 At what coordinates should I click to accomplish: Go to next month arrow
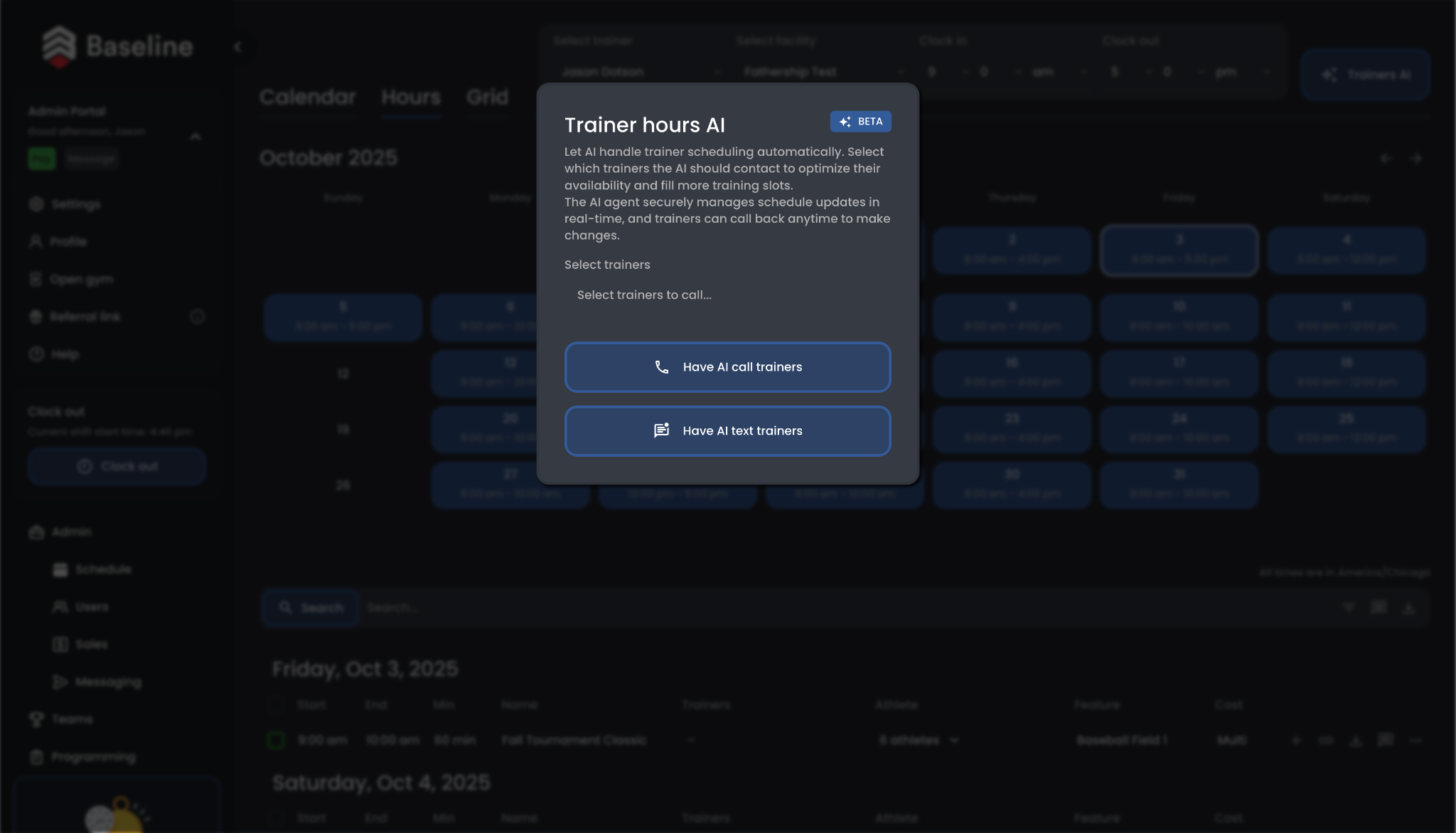[x=1415, y=159]
